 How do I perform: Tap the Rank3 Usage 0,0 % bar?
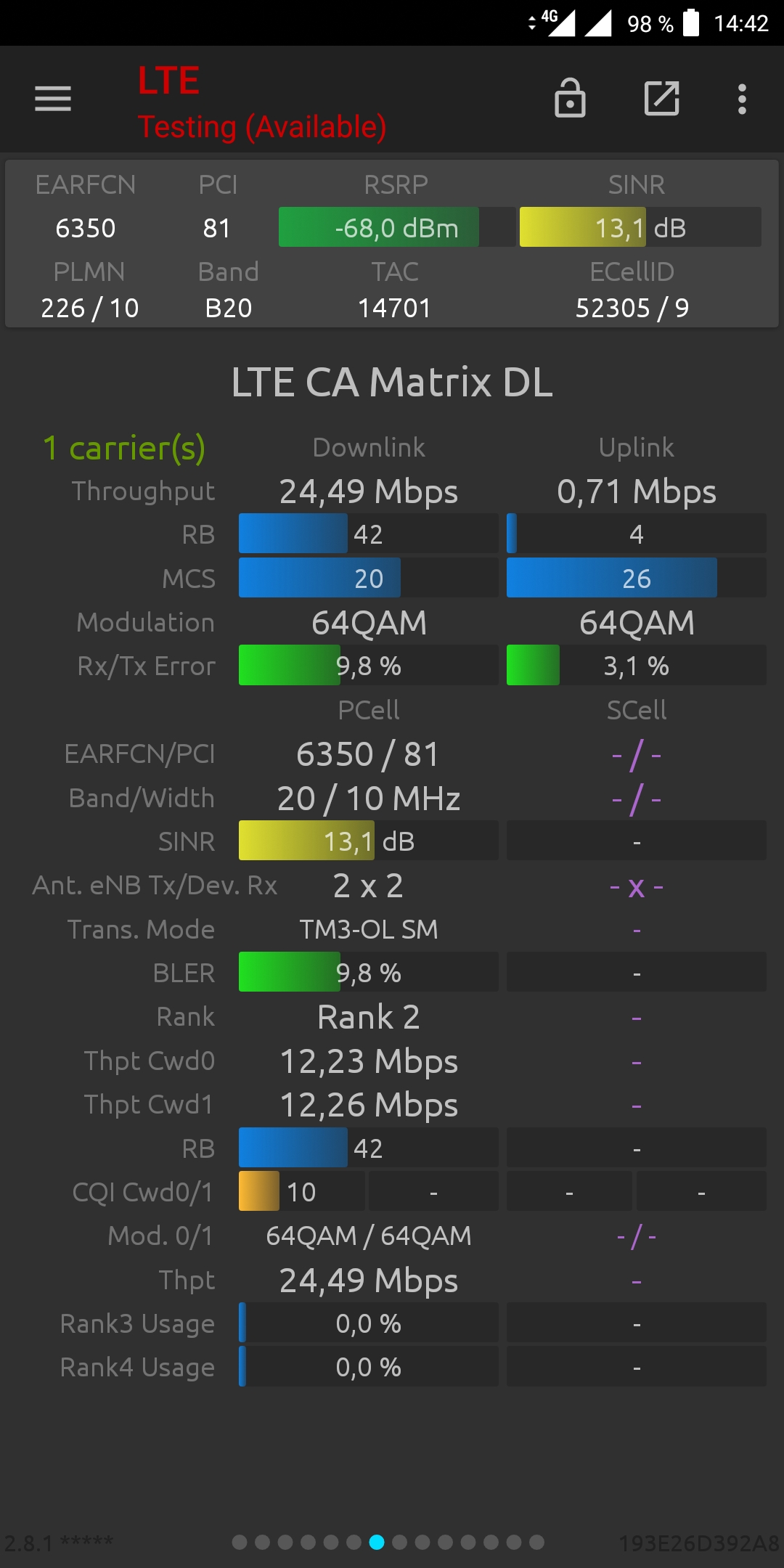(369, 1323)
